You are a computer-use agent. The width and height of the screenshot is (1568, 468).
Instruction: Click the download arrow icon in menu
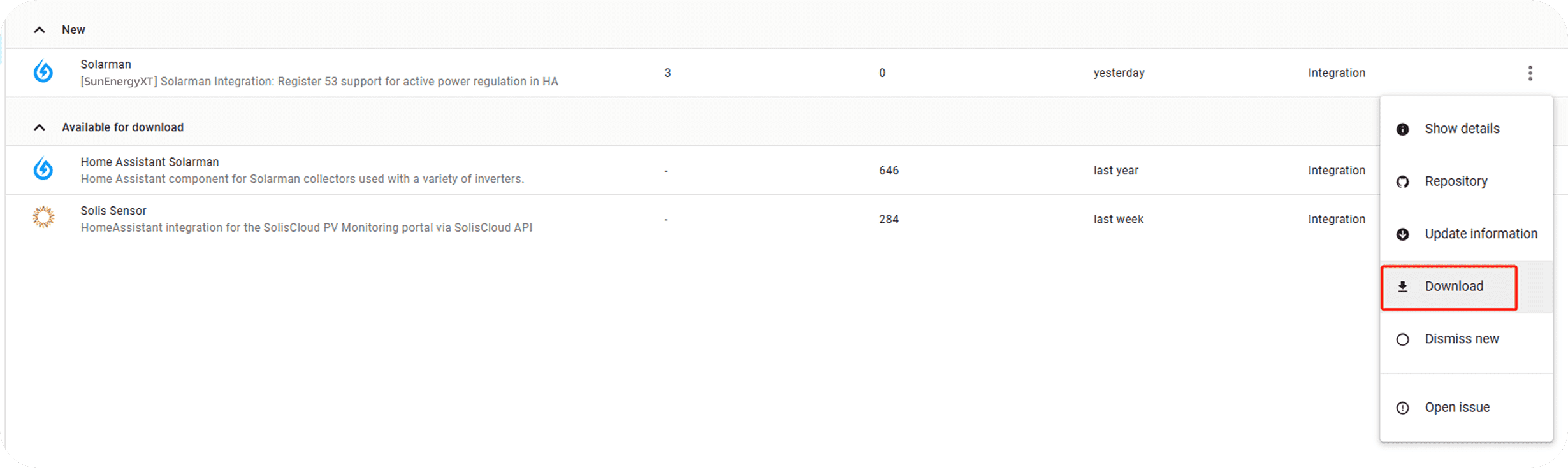1402,287
